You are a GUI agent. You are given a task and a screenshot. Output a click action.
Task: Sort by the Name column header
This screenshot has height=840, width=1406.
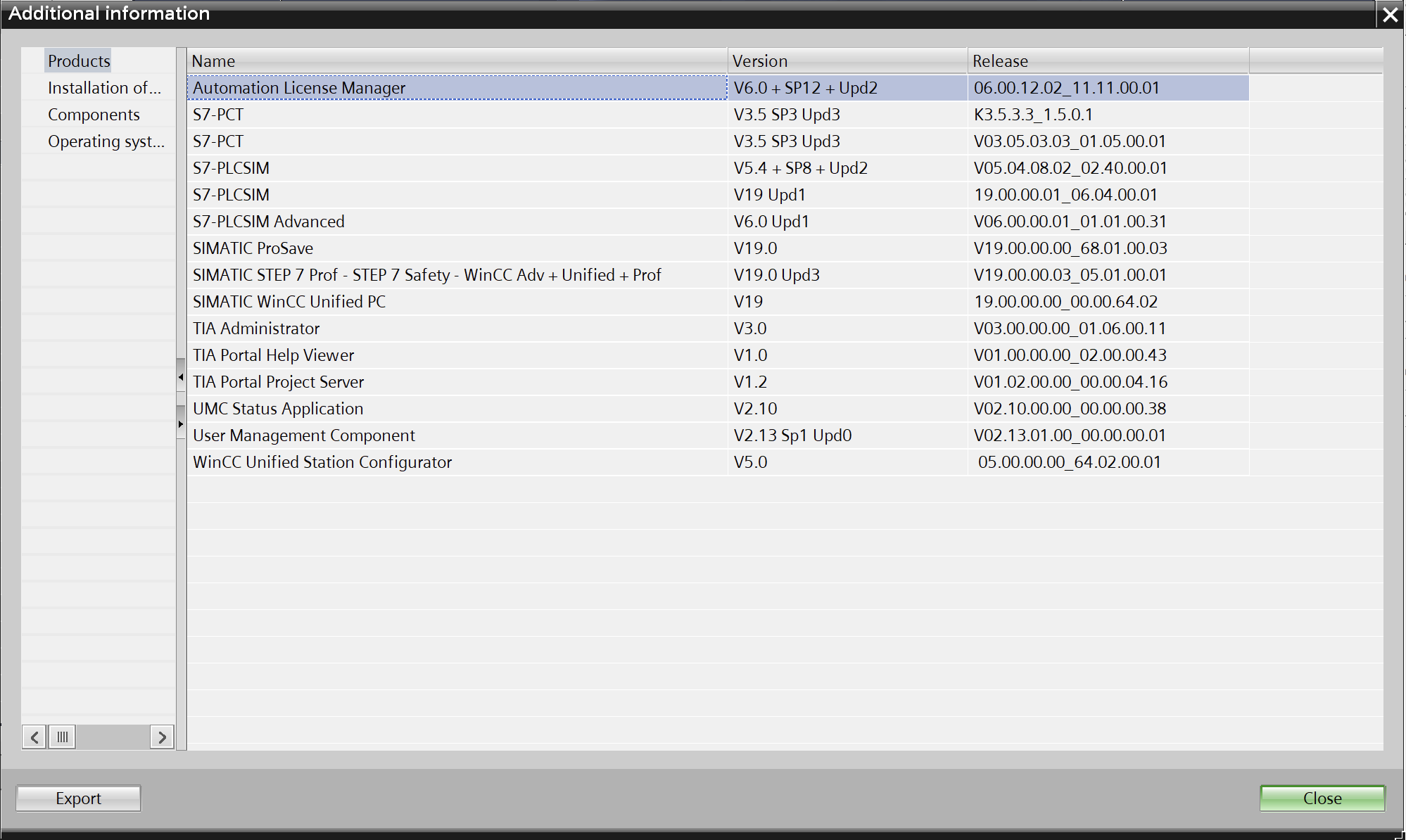(x=456, y=61)
